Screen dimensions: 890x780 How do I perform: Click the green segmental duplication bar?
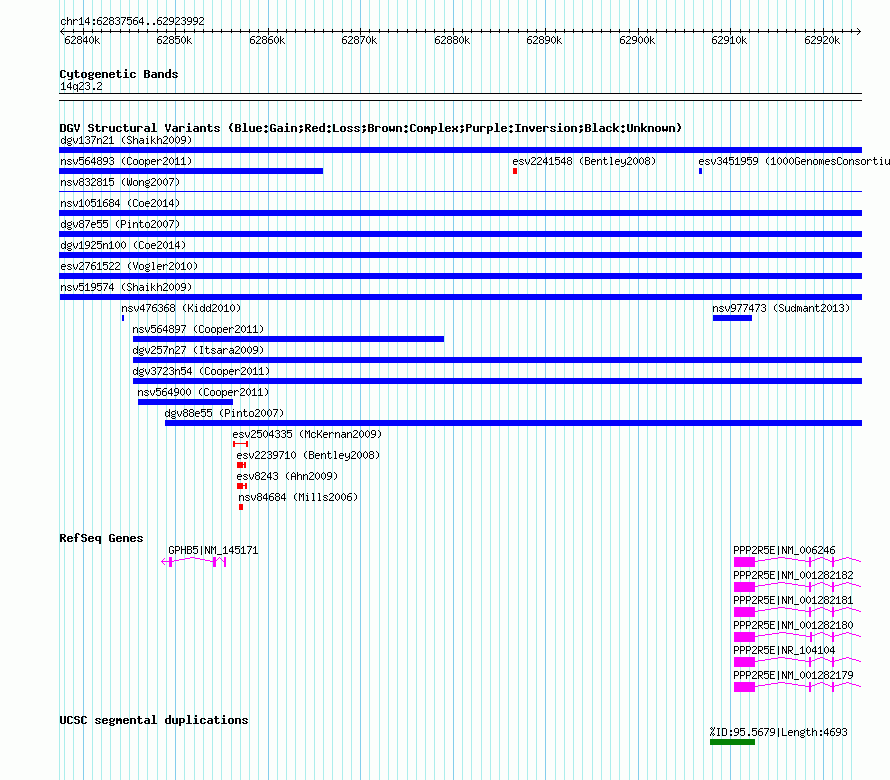(x=732, y=742)
